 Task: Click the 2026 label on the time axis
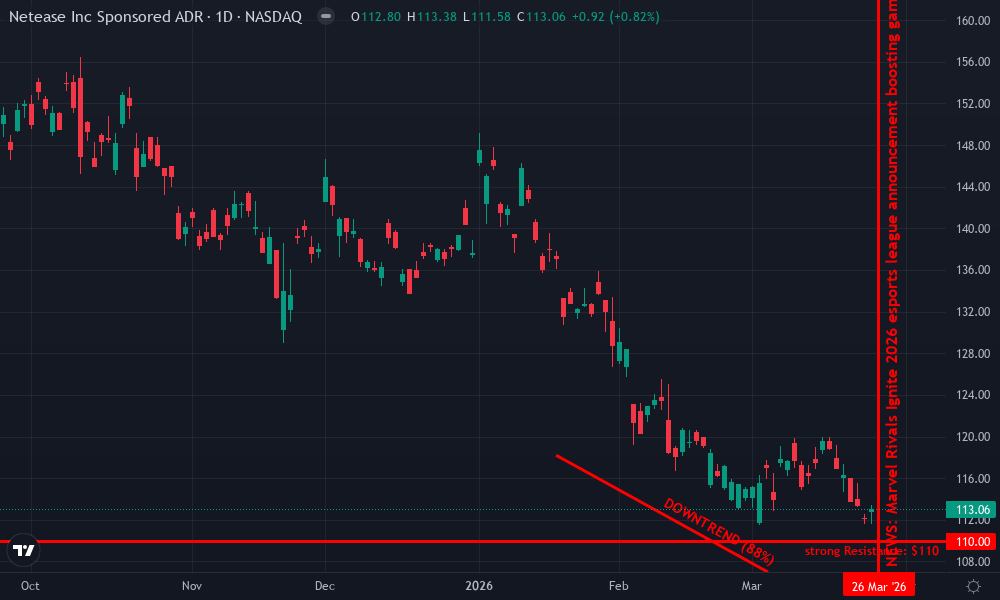click(479, 586)
